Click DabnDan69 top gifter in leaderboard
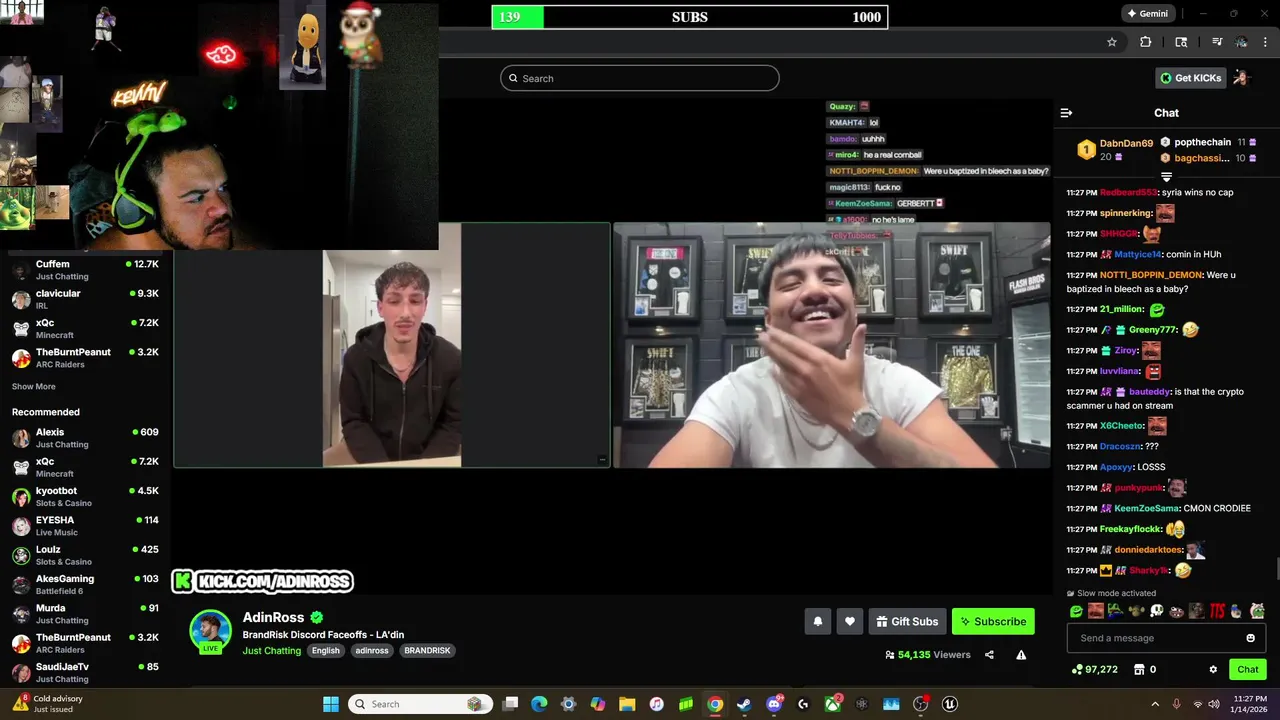Viewport: 1280px width, 720px height. pos(1126,144)
